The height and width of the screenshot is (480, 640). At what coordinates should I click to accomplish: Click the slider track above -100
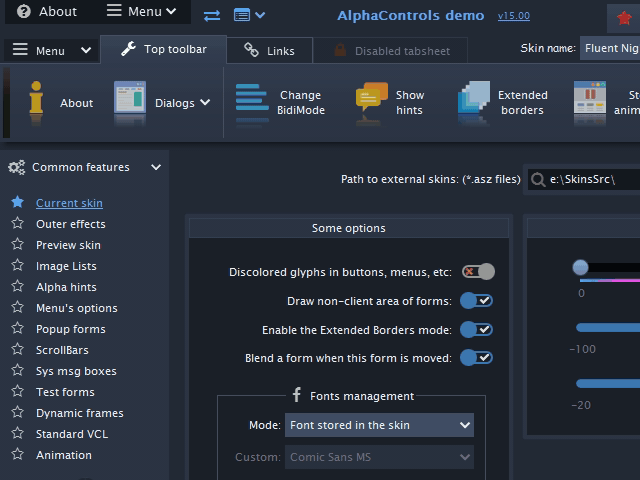608,327
